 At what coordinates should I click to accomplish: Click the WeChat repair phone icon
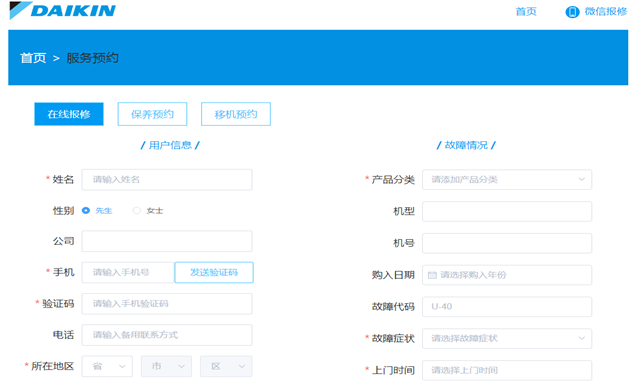tap(572, 12)
